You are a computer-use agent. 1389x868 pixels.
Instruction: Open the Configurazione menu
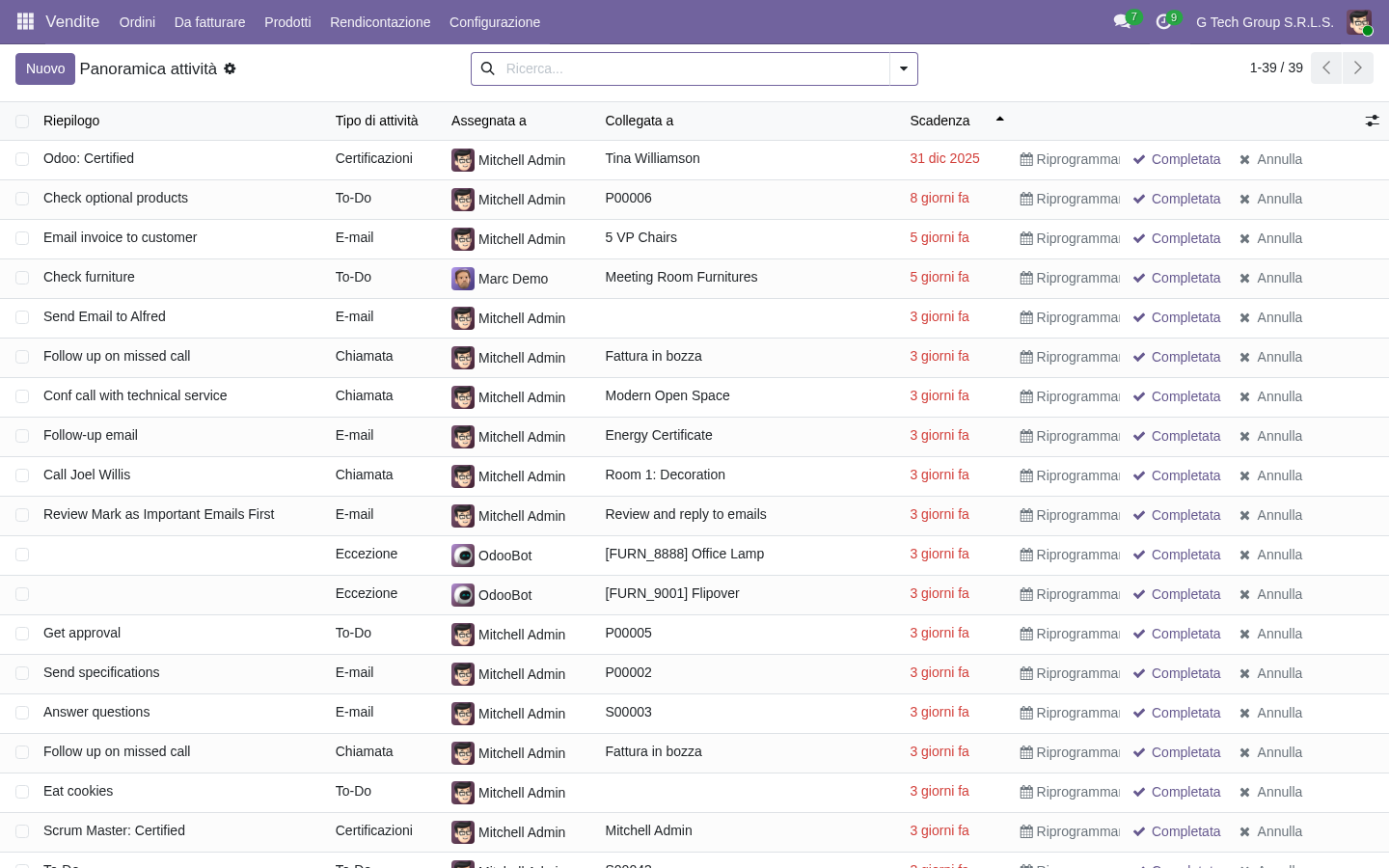coord(495,22)
